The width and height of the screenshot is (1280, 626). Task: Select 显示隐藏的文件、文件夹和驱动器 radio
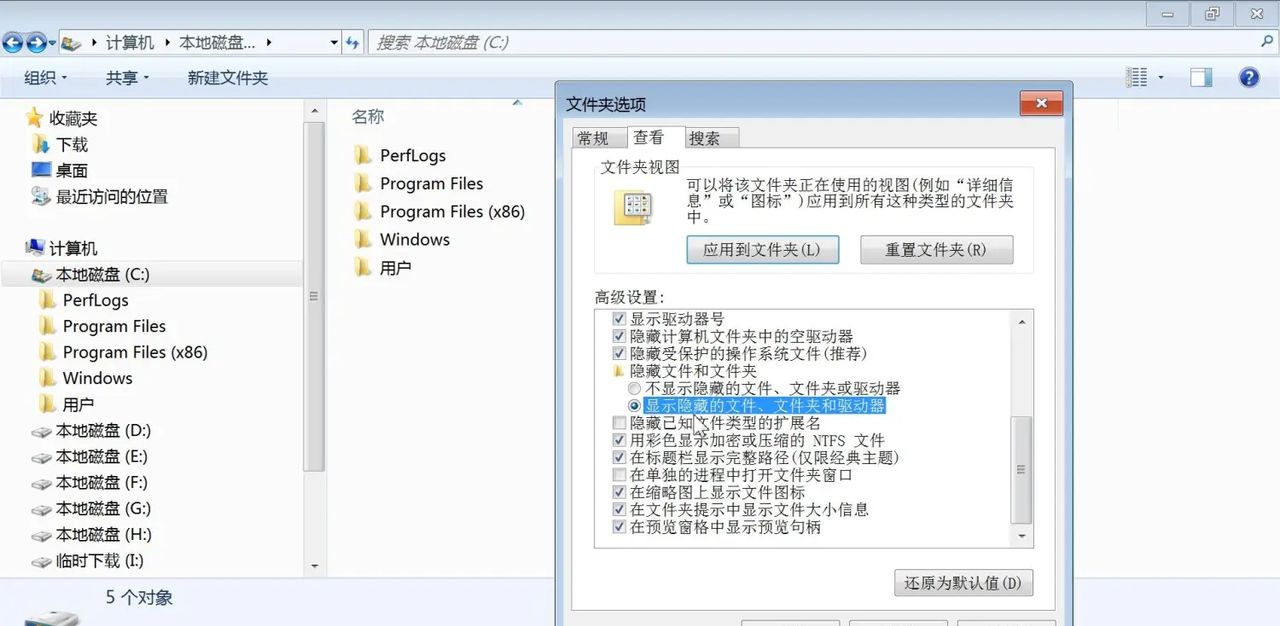[634, 406]
